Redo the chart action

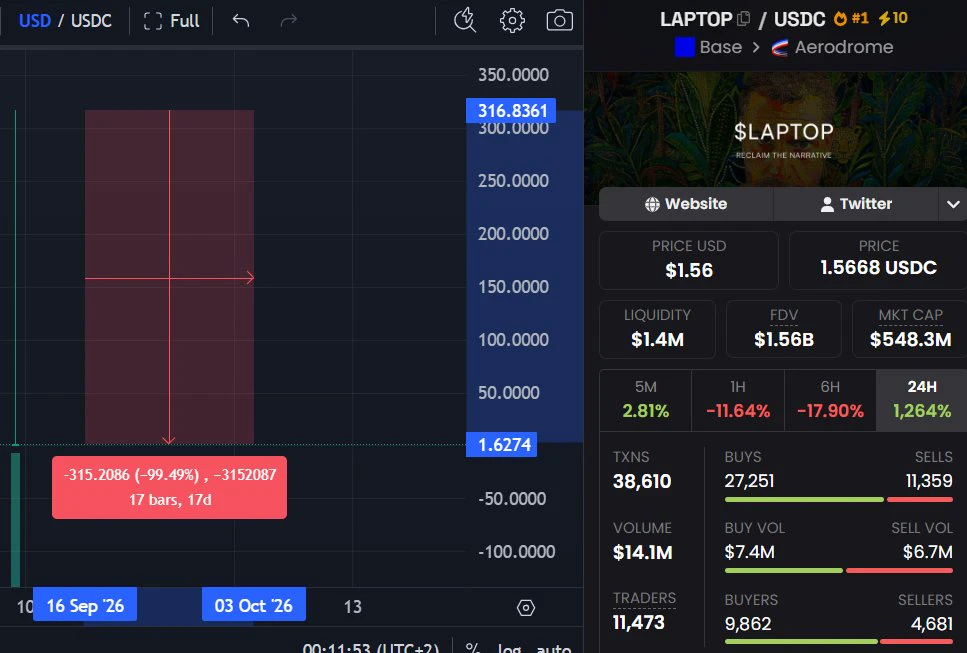click(x=289, y=21)
